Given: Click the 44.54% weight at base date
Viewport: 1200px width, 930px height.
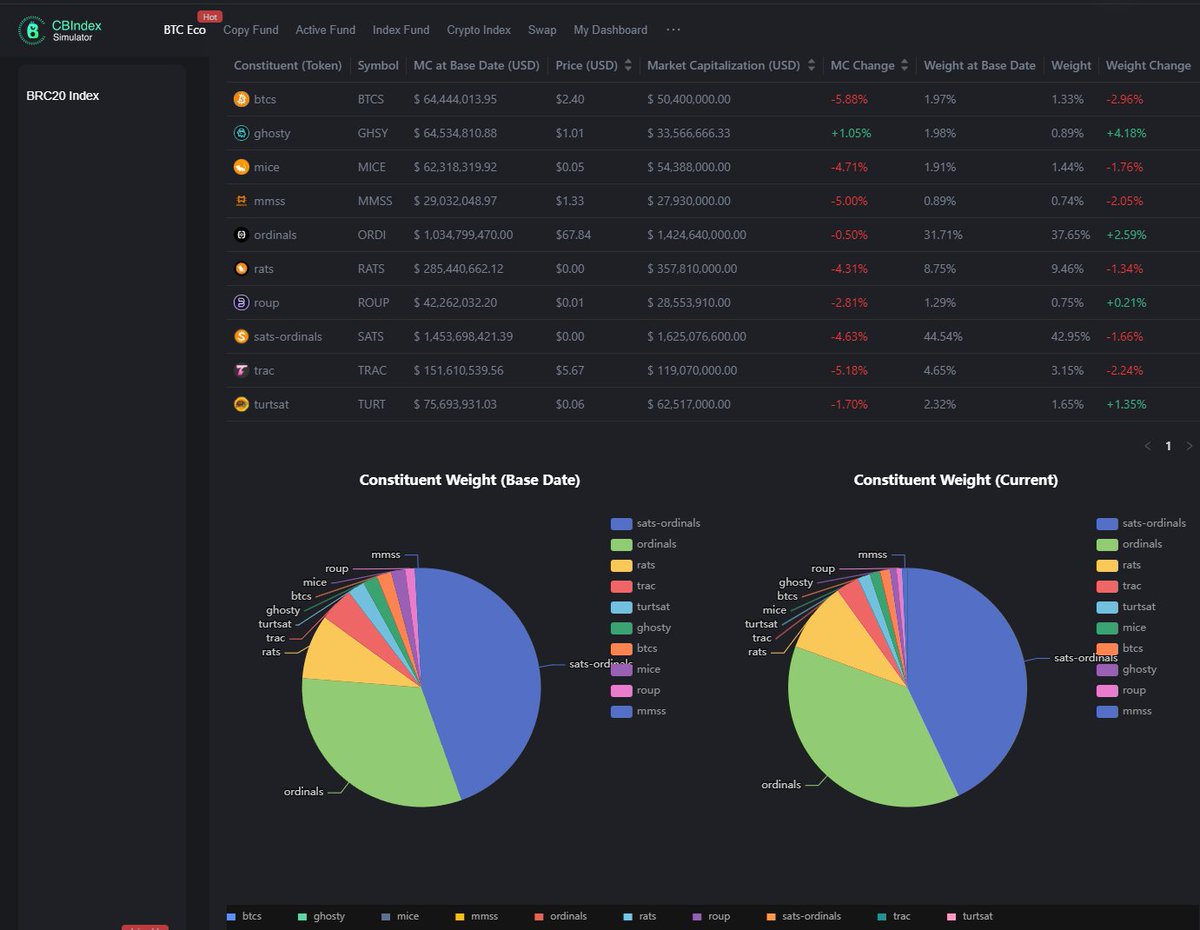Looking at the screenshot, I should tap(943, 337).
